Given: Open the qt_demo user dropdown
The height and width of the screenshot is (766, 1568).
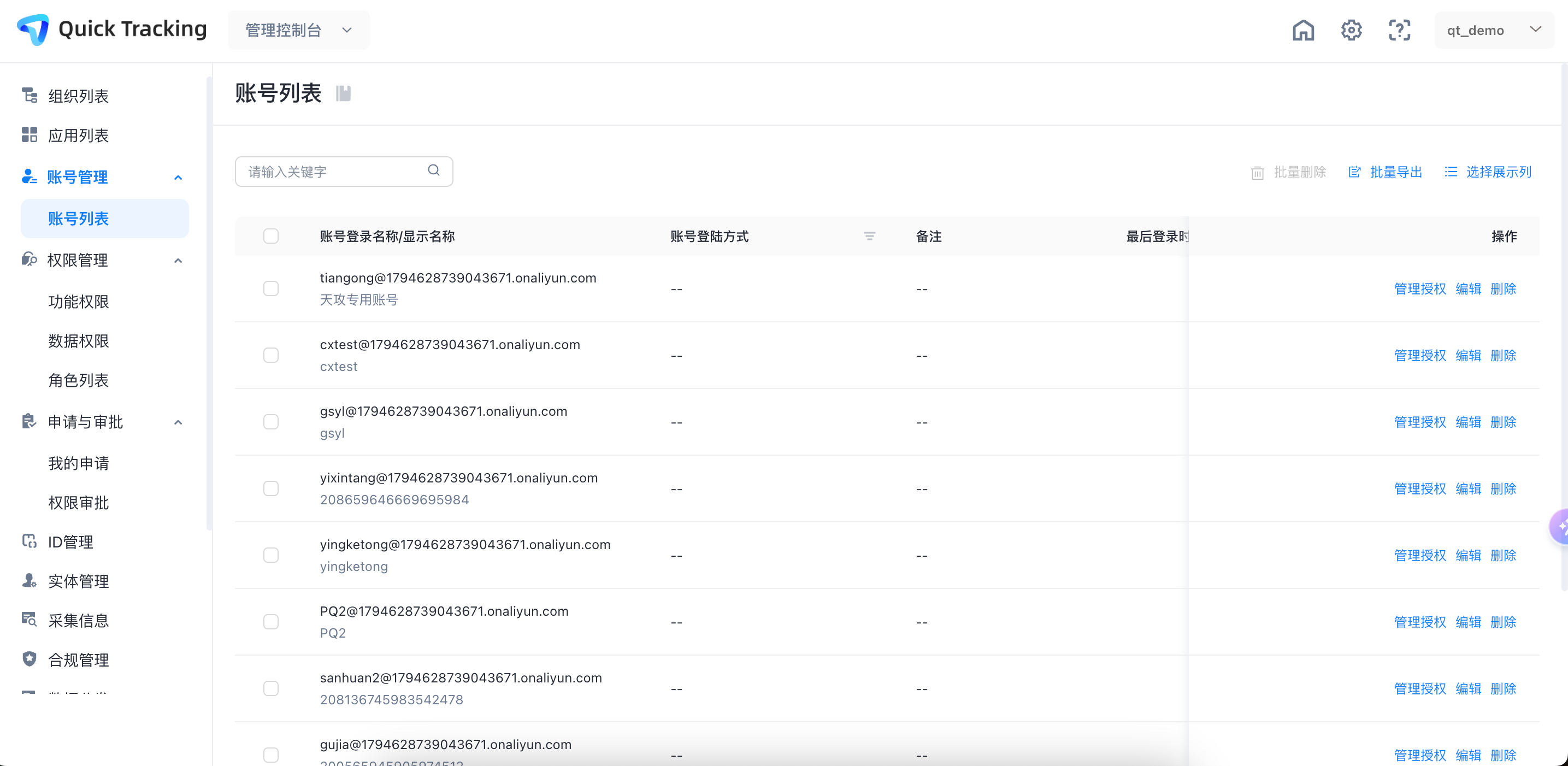Looking at the screenshot, I should click(x=1494, y=30).
